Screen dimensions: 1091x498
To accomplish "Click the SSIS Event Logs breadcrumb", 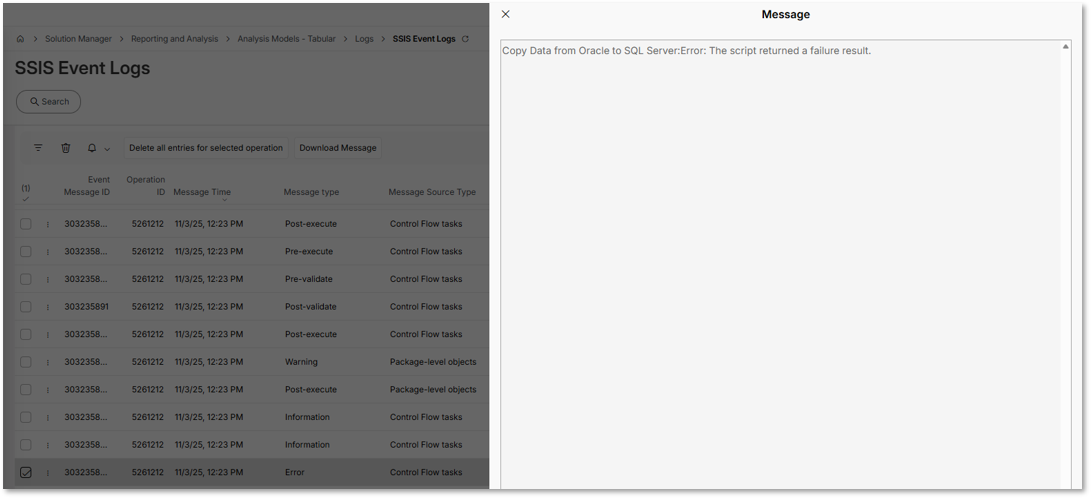I will 424,39.
